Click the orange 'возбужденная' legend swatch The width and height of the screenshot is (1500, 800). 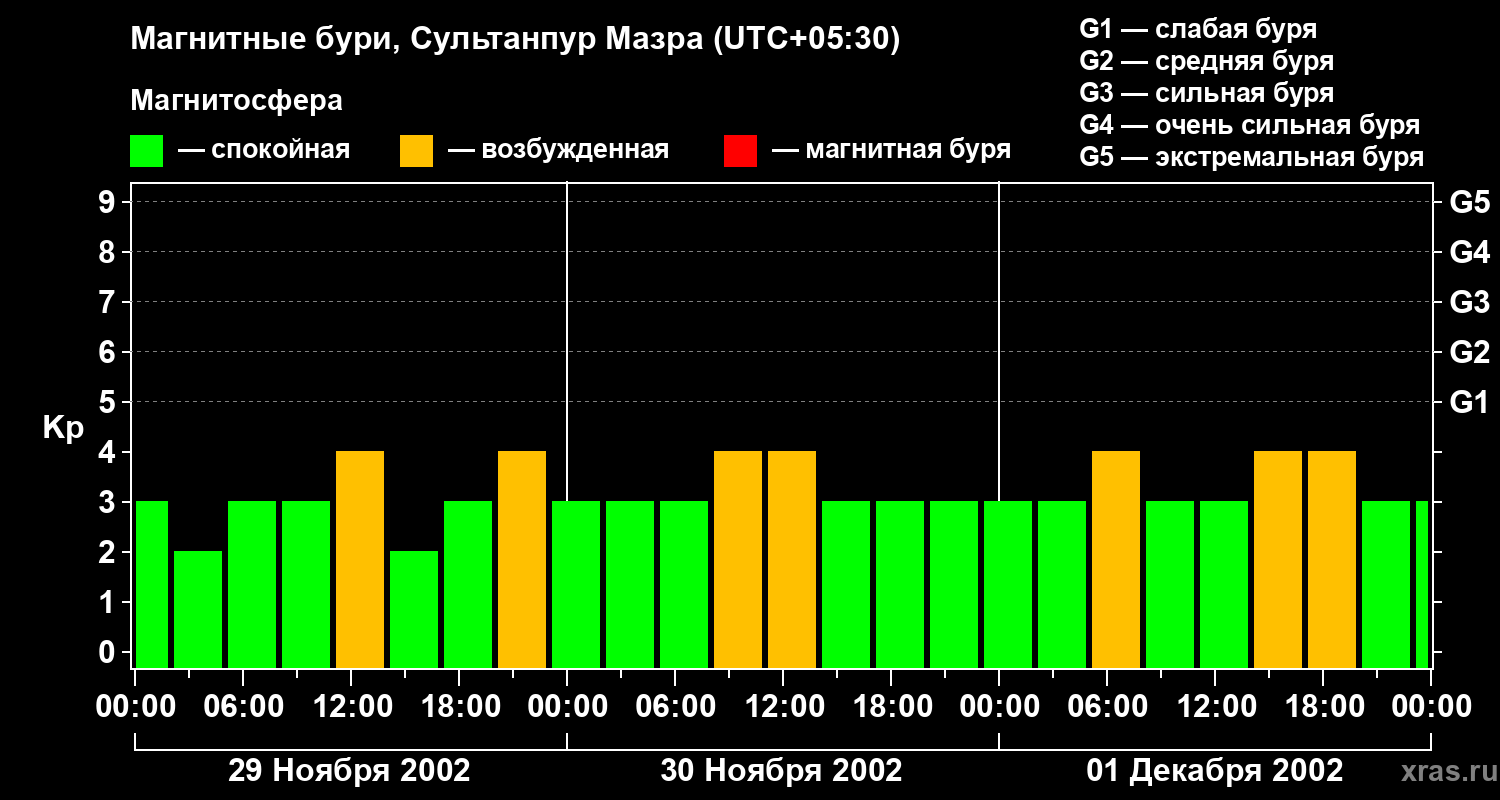pos(416,151)
